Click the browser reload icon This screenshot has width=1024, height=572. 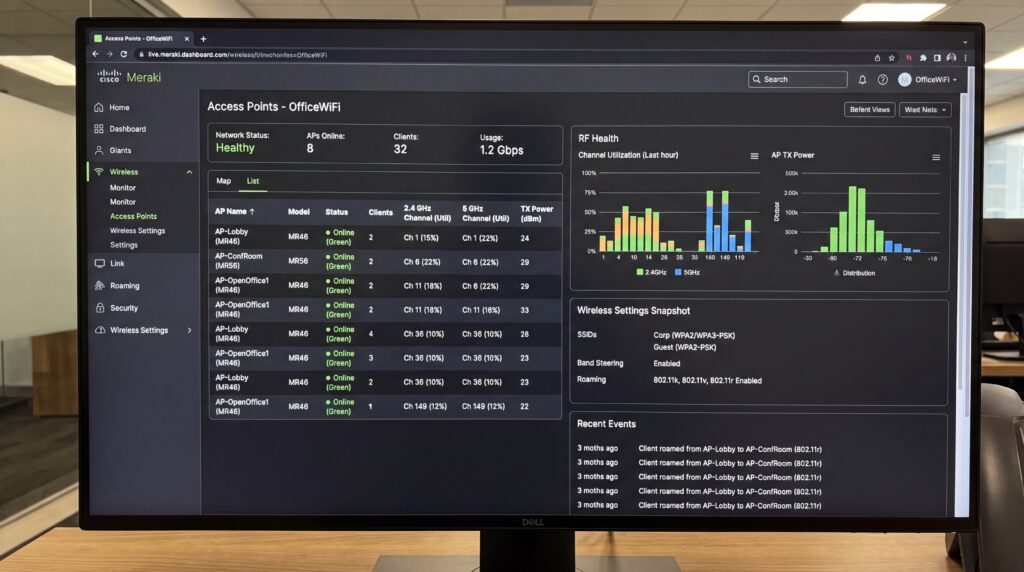[x=123, y=54]
